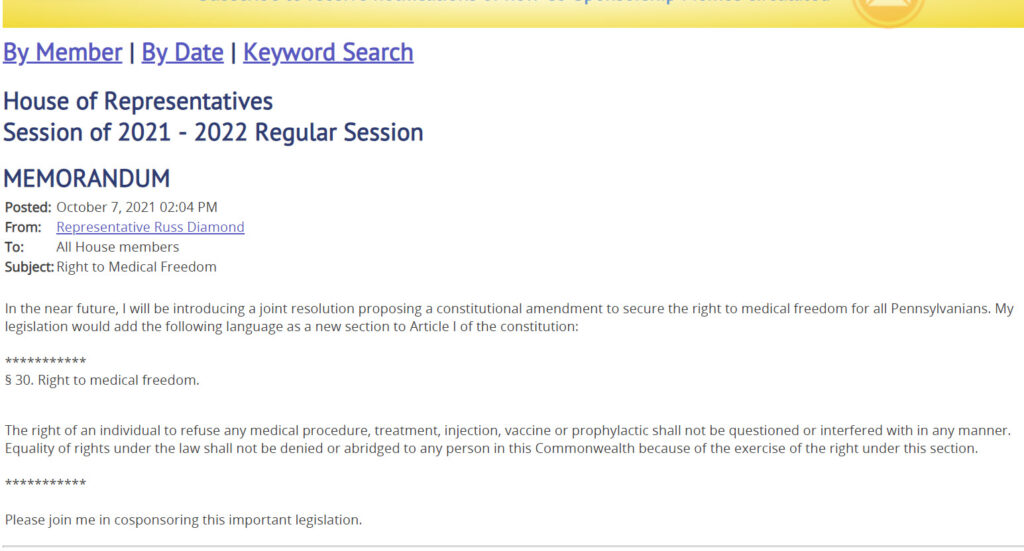Click the 'Right to Medical Freedom' subject text
The image size is (1024, 551).
pyautogui.click(x=136, y=267)
